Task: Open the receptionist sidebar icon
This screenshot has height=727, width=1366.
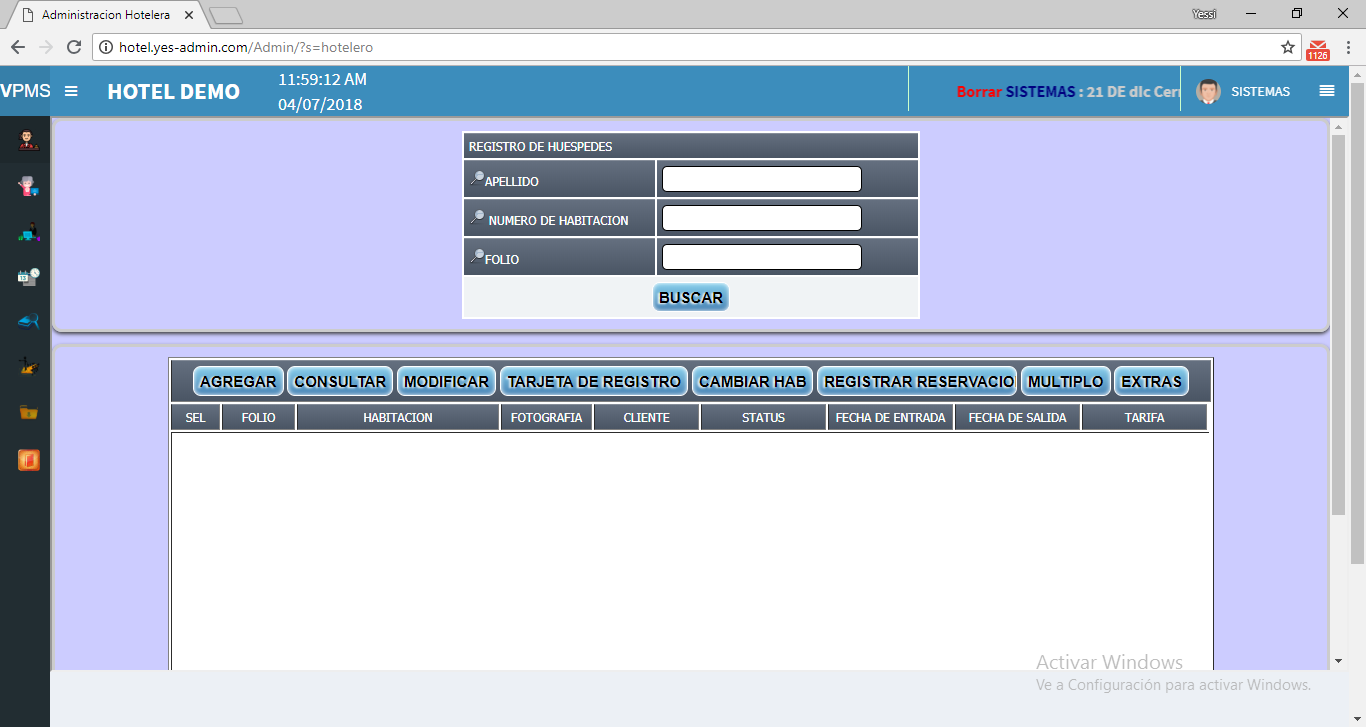Action: pos(28,139)
